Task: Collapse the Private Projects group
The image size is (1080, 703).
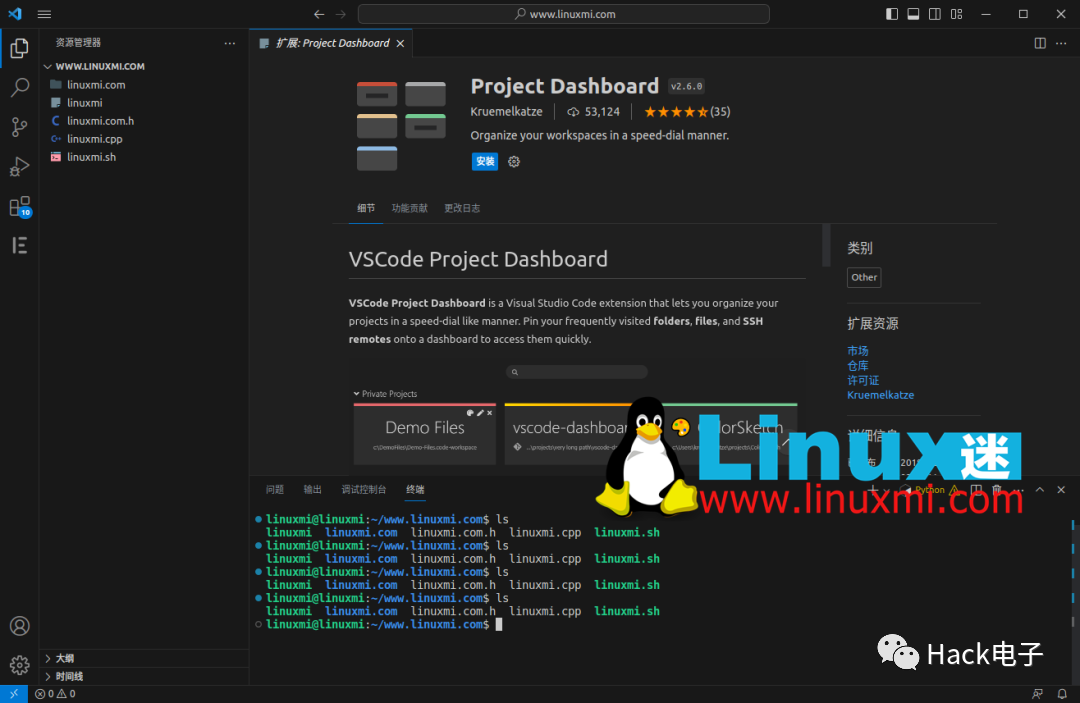Action: click(x=386, y=394)
